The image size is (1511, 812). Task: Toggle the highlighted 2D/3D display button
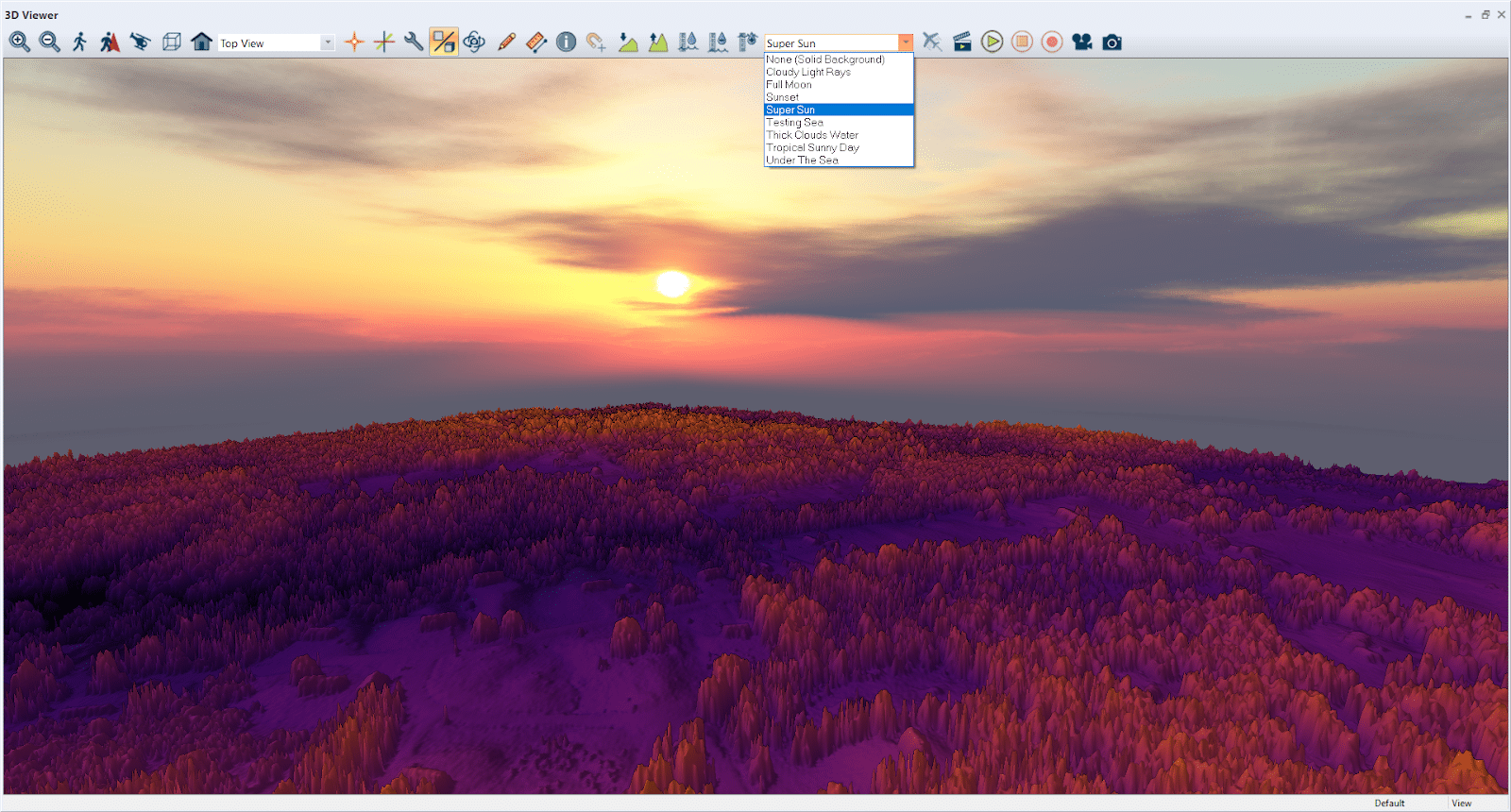(x=444, y=42)
